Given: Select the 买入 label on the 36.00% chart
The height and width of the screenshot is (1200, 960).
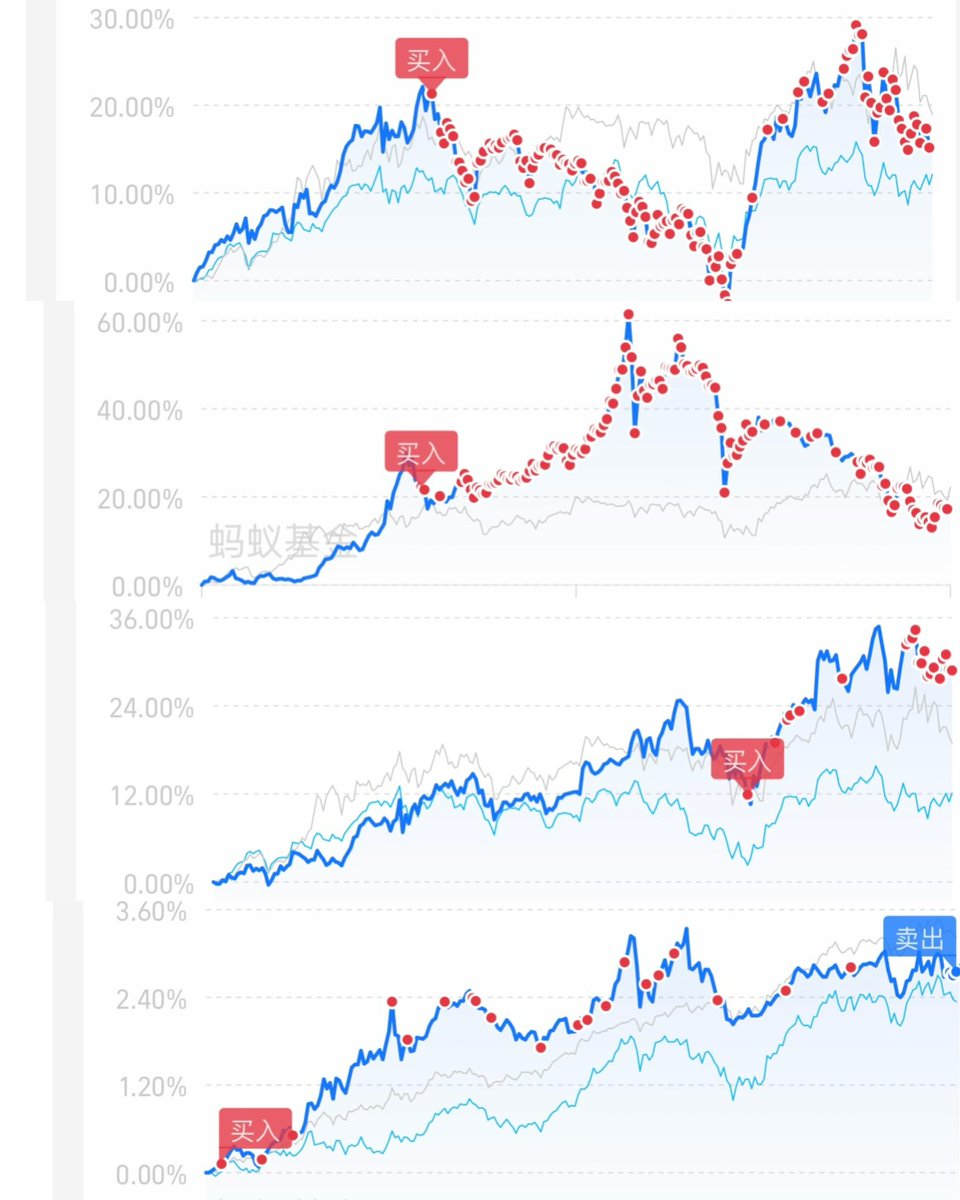Looking at the screenshot, I should pyautogui.click(x=747, y=760).
